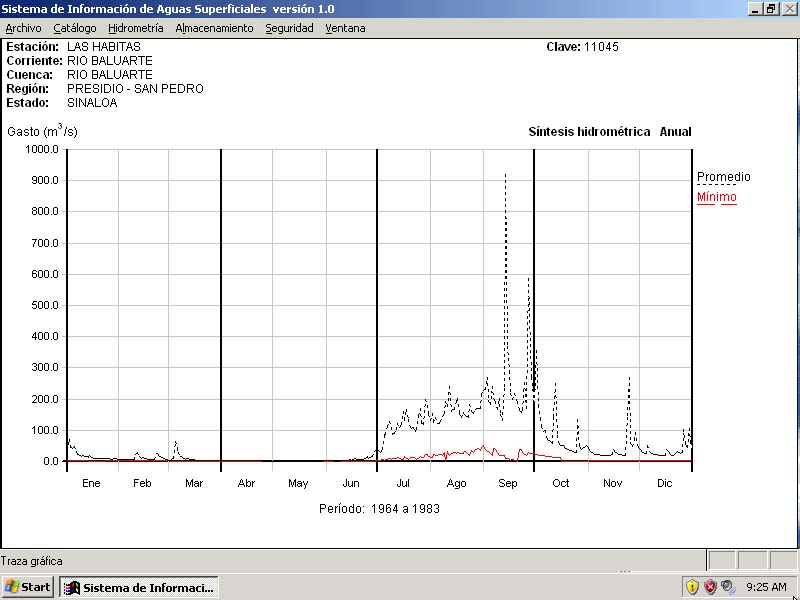Image resolution: width=800 pixels, height=600 pixels.
Task: Click the system clock showing 9:25 AM
Action: [x=767, y=587]
